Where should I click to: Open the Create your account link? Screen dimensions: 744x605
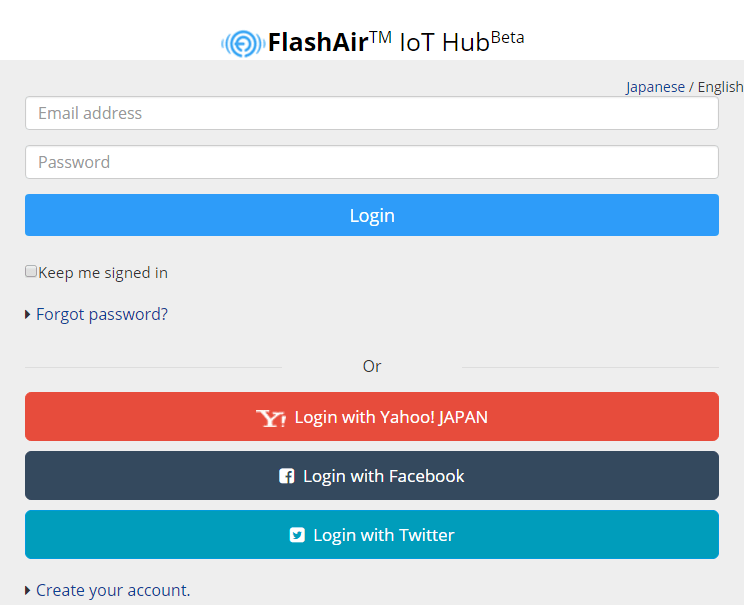click(x=113, y=591)
